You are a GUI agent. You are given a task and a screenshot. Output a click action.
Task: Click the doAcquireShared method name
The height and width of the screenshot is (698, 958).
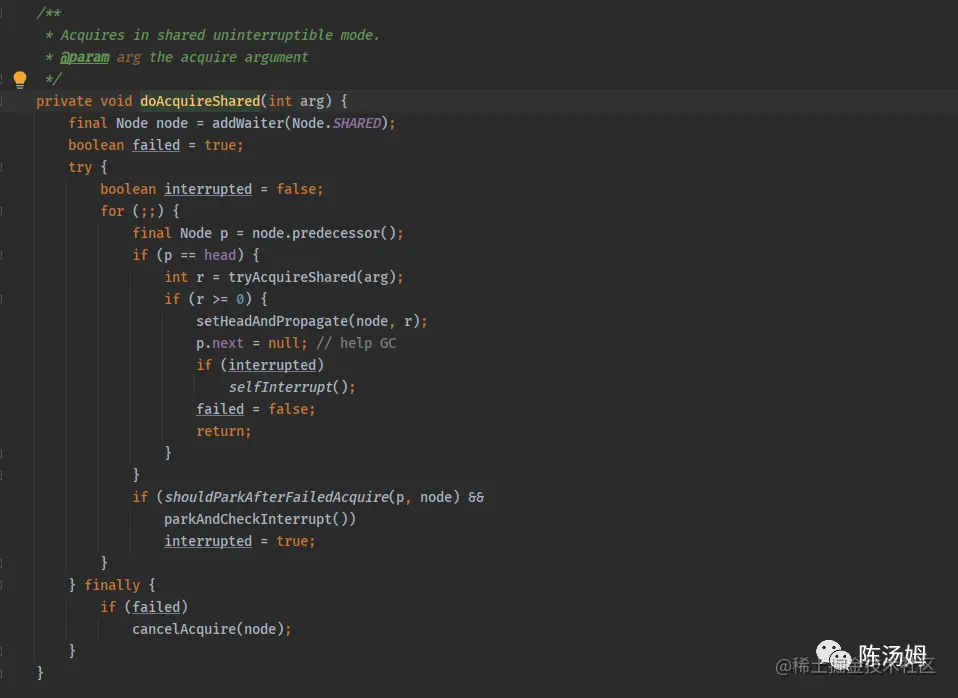[199, 101]
